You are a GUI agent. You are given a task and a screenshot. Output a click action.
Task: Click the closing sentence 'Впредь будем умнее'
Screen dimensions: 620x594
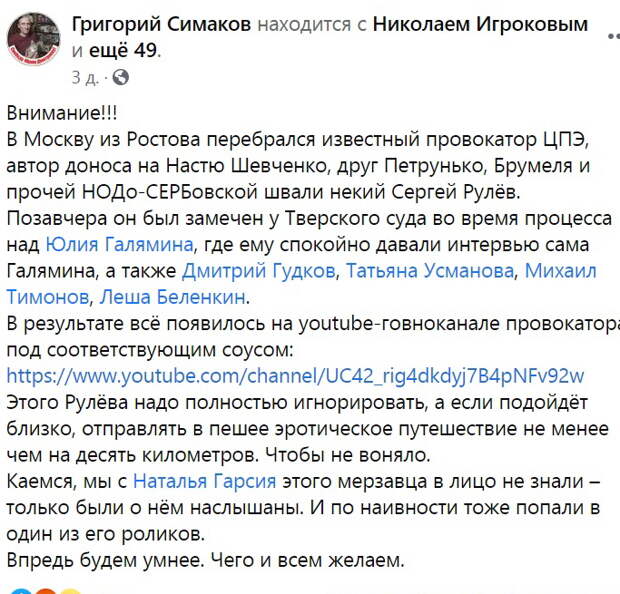(105, 560)
